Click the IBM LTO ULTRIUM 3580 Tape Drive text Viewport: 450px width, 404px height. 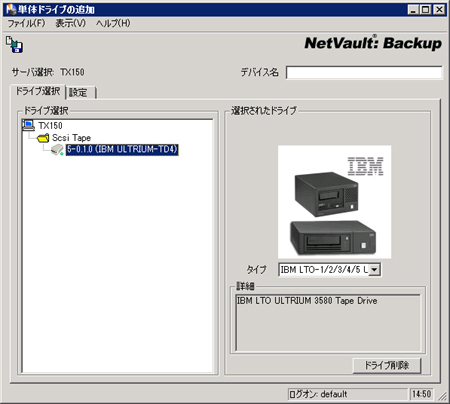[x=307, y=301]
